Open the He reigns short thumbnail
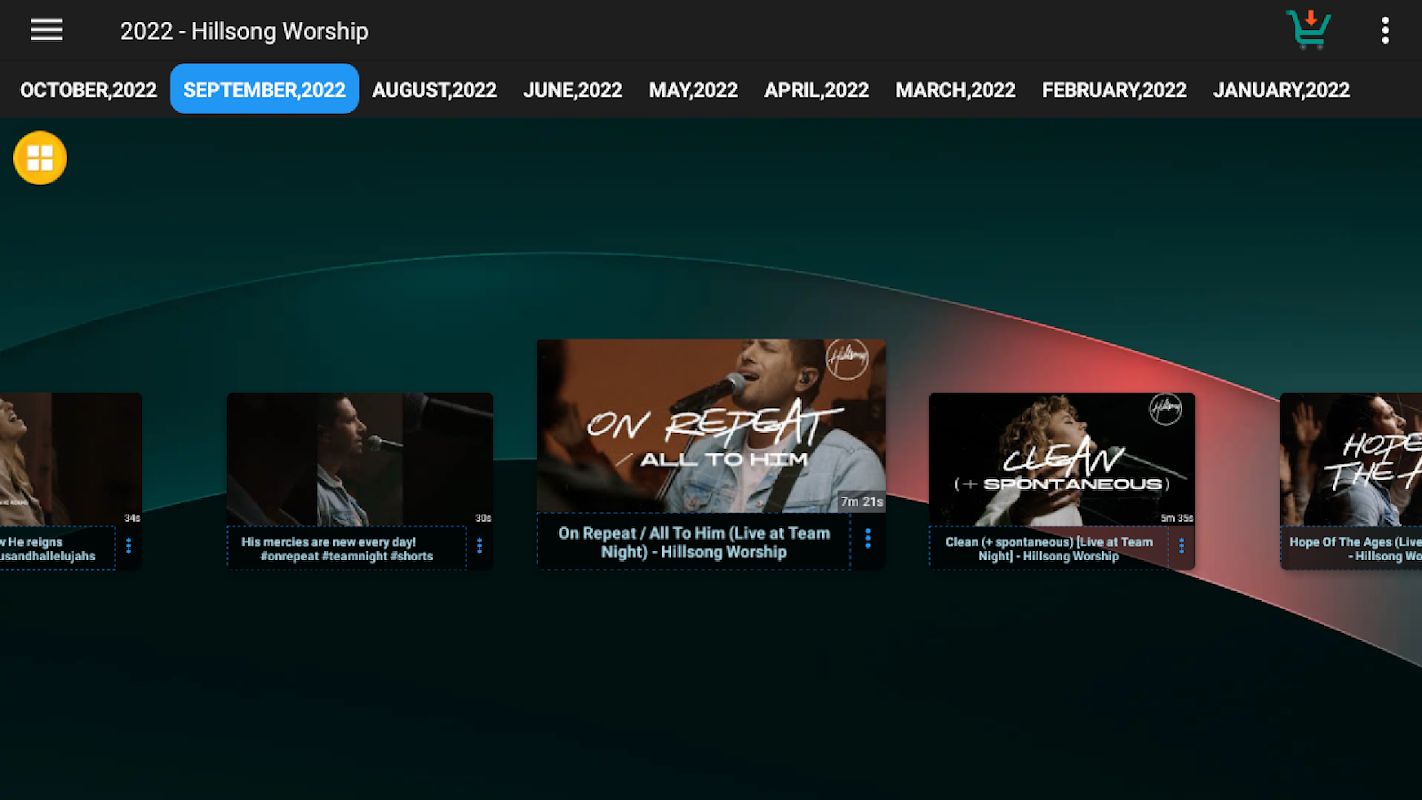Image resolution: width=1422 pixels, height=800 pixels. pyautogui.click(x=70, y=459)
